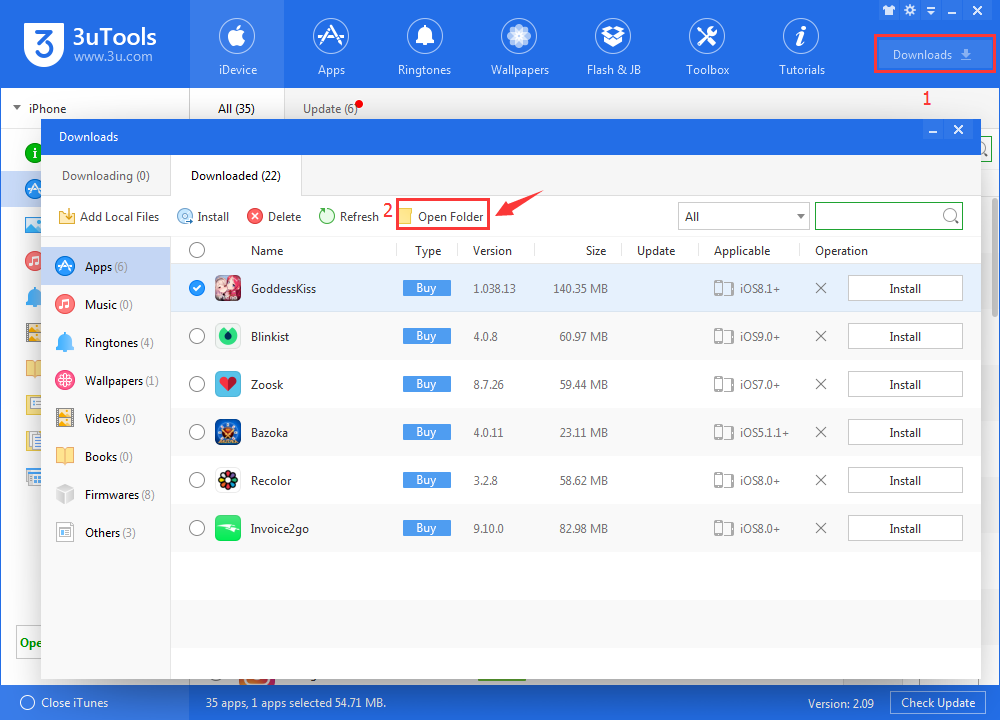Check the Zoosk checkbox

coord(197,384)
